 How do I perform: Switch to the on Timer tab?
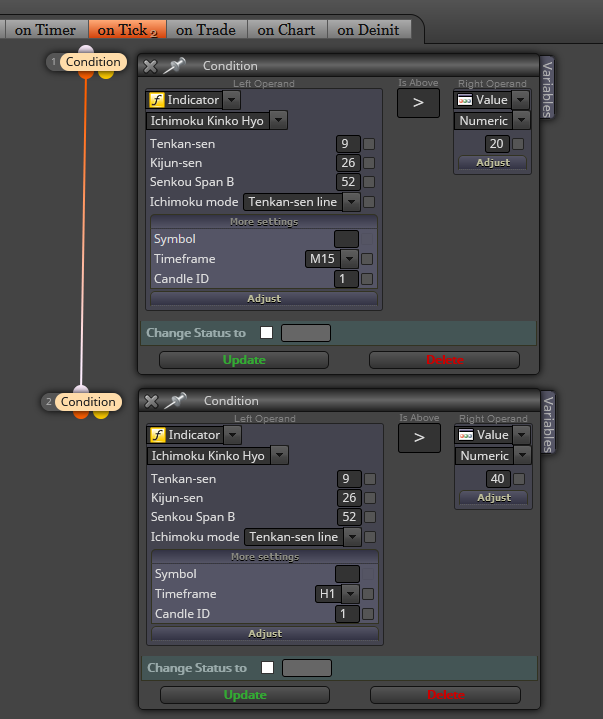pos(45,30)
